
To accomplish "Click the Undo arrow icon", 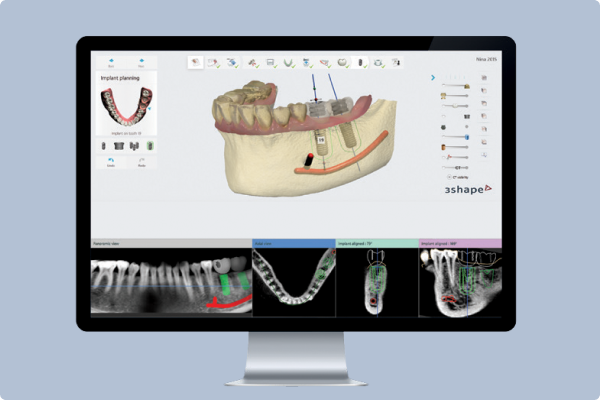I will pos(109,162).
